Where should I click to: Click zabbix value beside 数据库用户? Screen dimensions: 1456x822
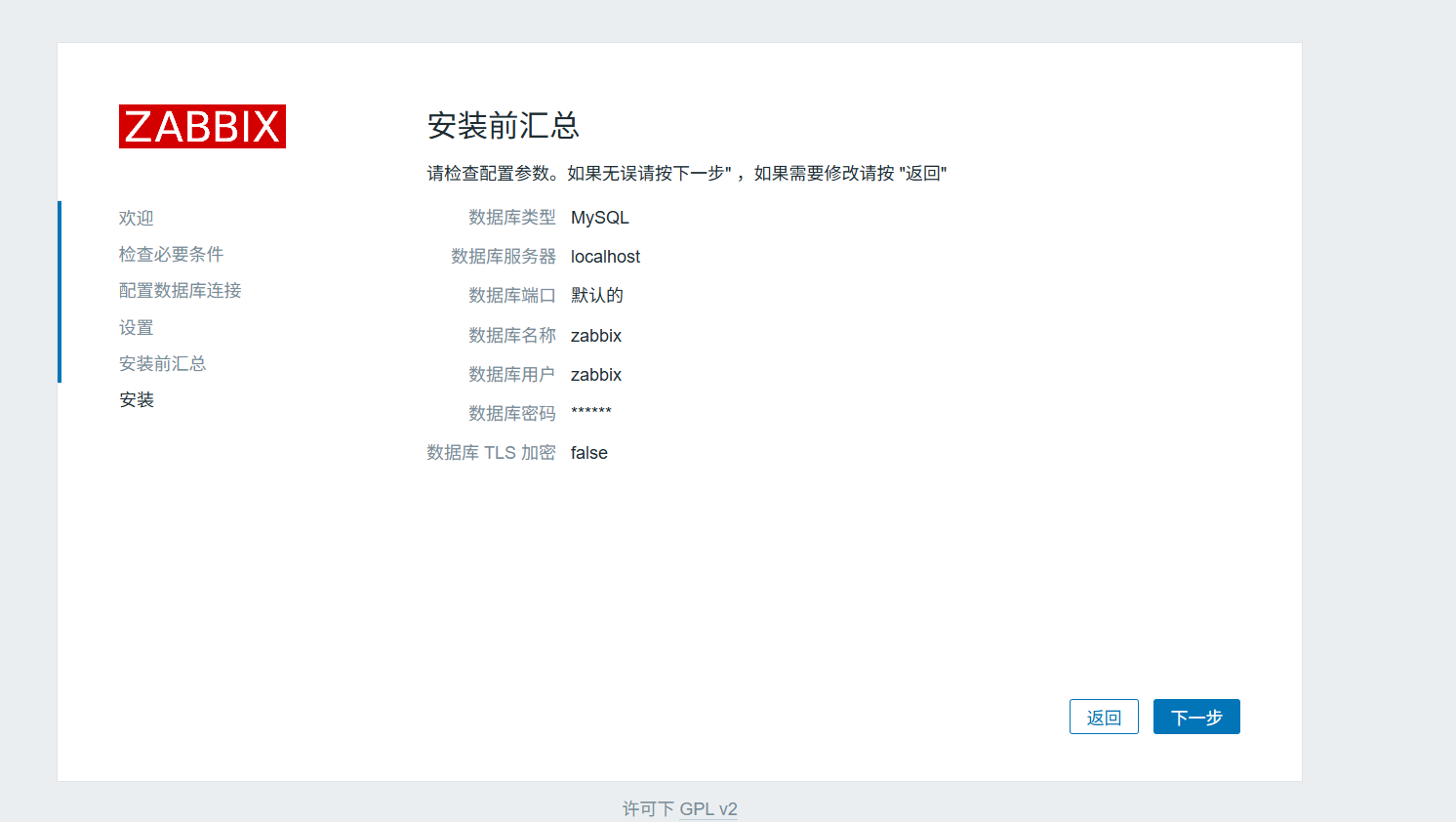pos(596,375)
